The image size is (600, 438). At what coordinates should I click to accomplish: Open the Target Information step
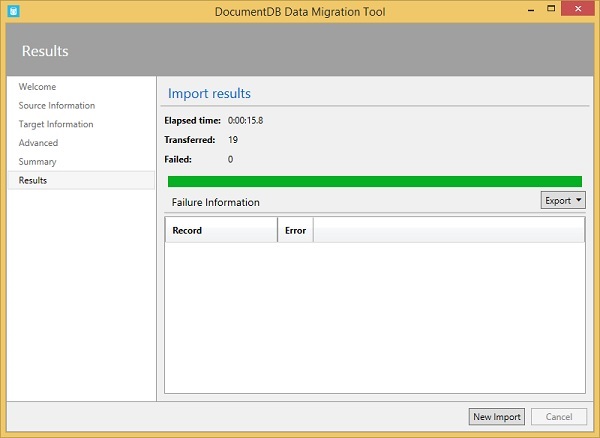tap(56, 124)
